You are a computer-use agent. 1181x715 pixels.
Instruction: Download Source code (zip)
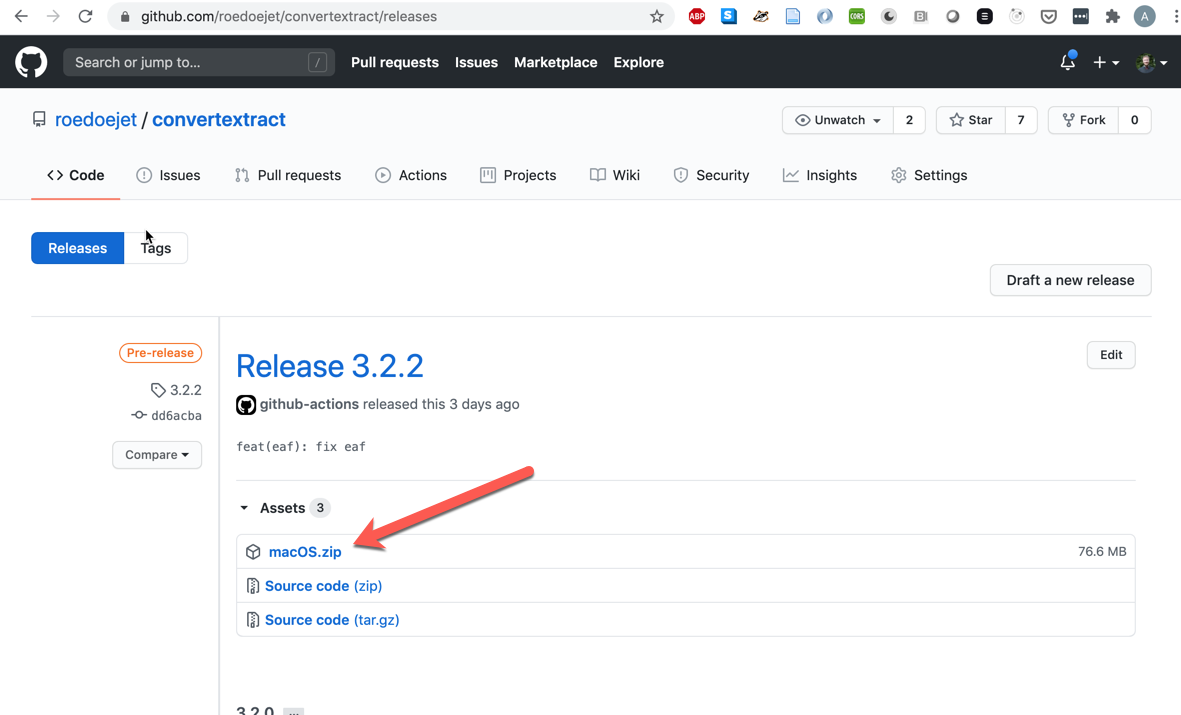tap(323, 585)
